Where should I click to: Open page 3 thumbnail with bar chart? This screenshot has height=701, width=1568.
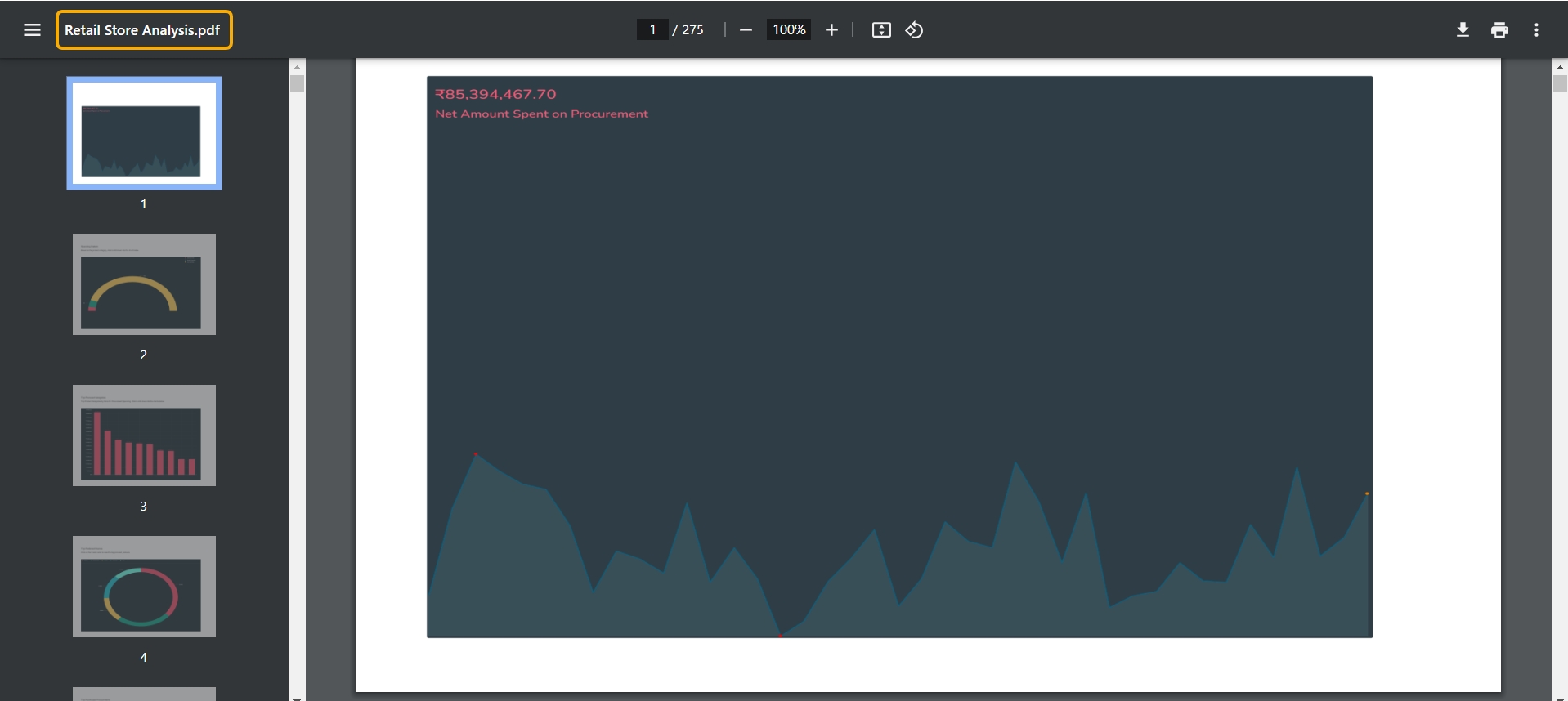point(144,435)
